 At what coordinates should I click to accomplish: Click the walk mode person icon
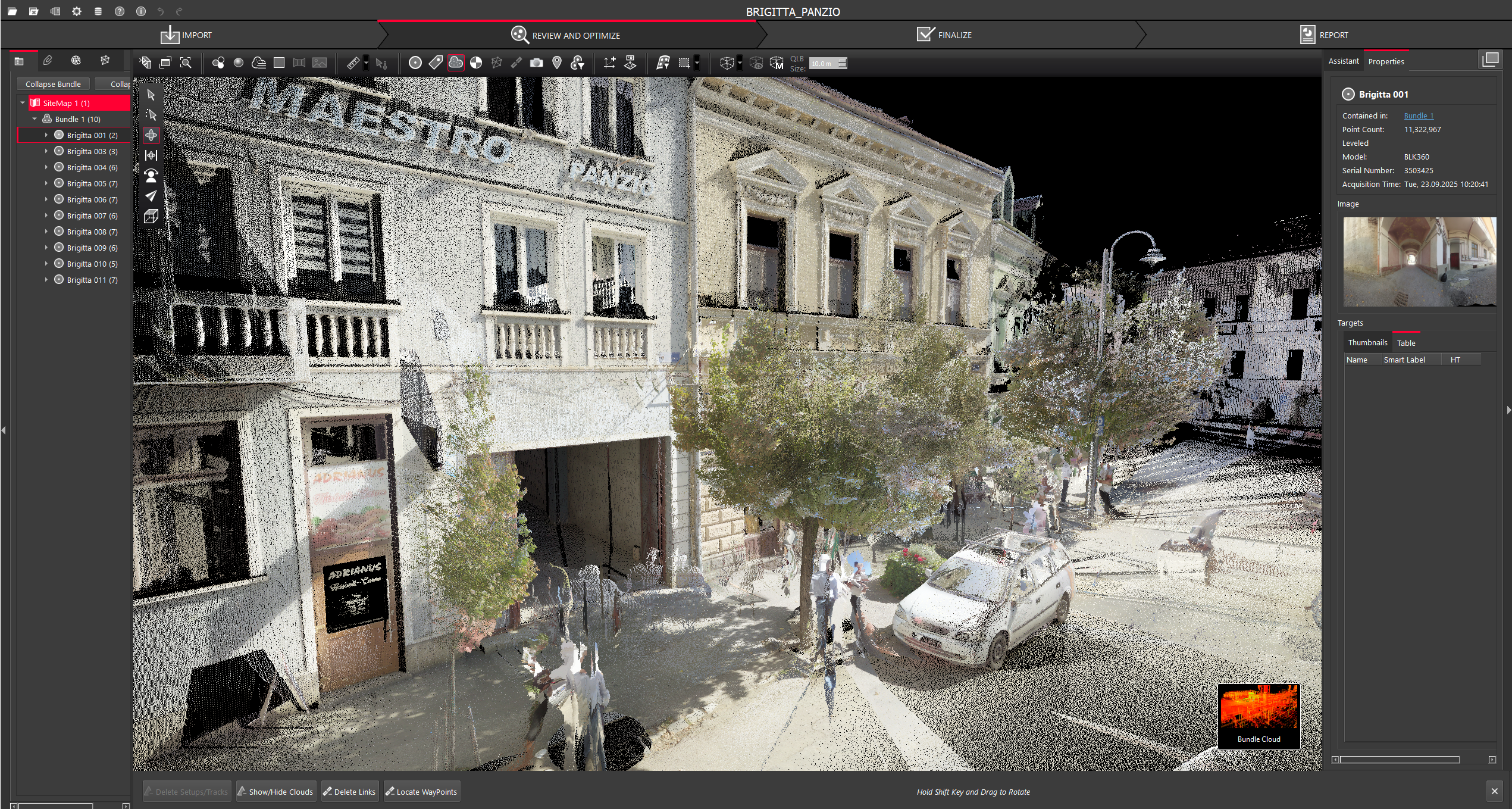click(151, 176)
